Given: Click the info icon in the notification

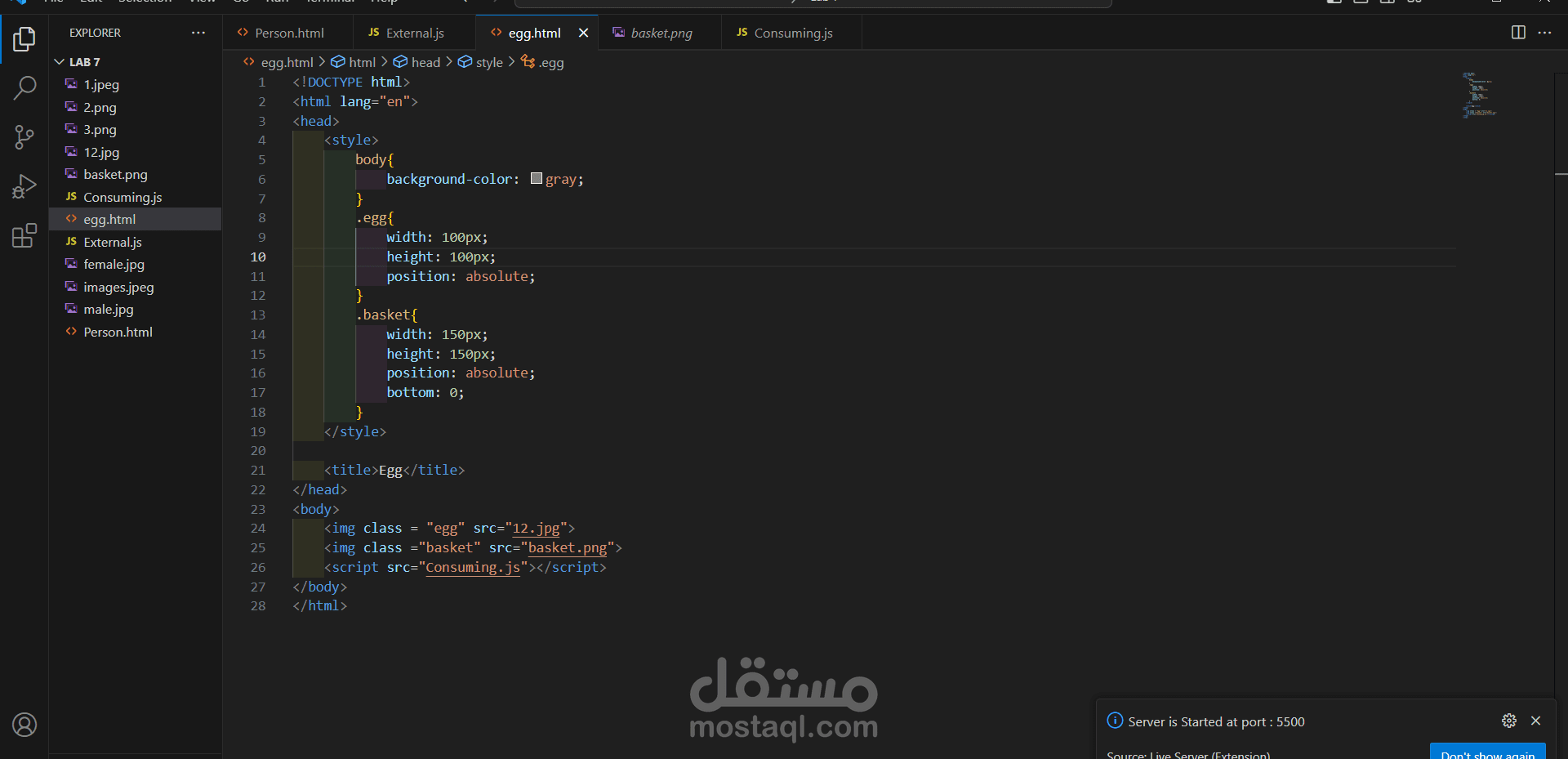Looking at the screenshot, I should (x=1115, y=721).
